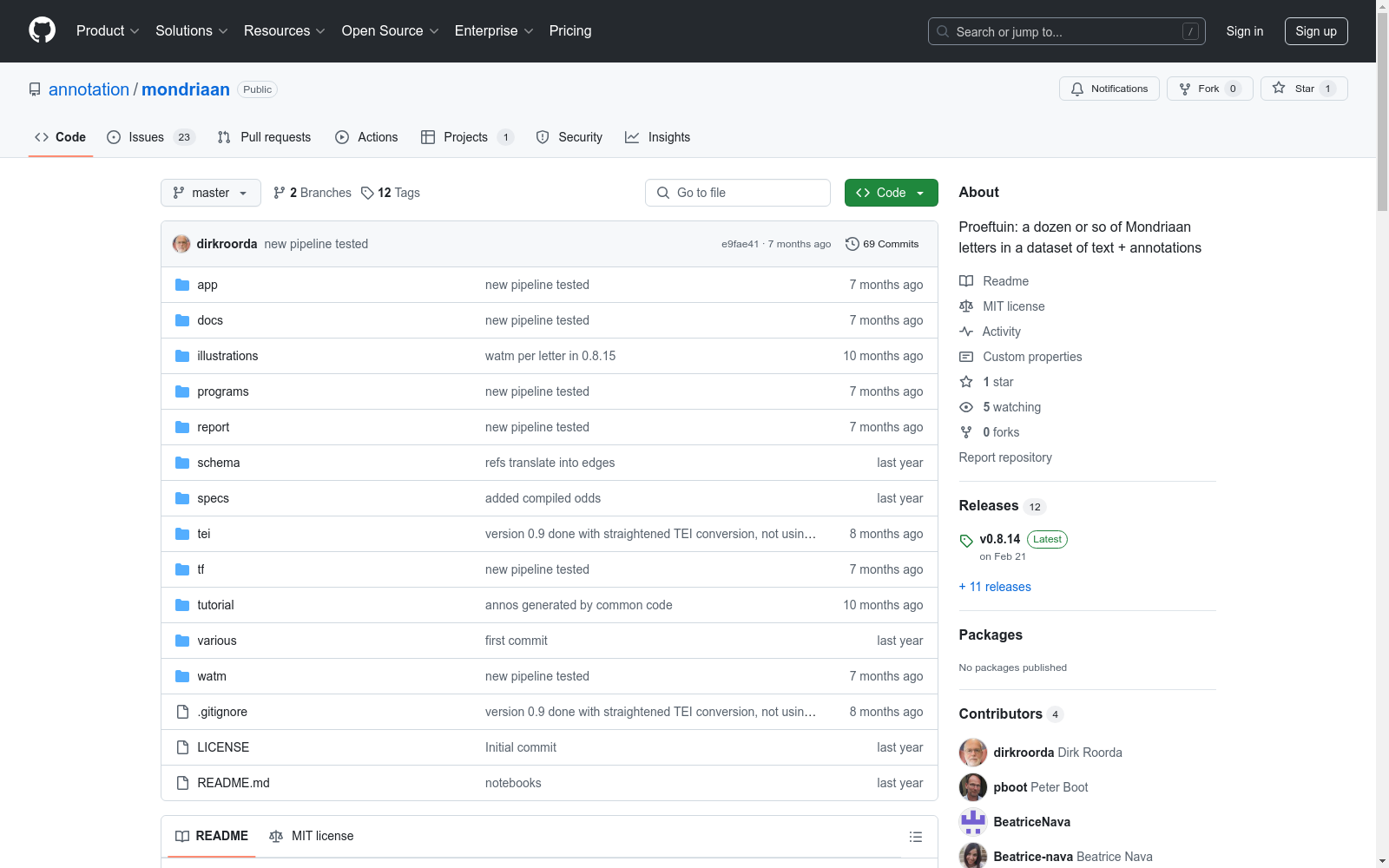
Task: Open the '+ 11 releases' link
Action: [995, 587]
